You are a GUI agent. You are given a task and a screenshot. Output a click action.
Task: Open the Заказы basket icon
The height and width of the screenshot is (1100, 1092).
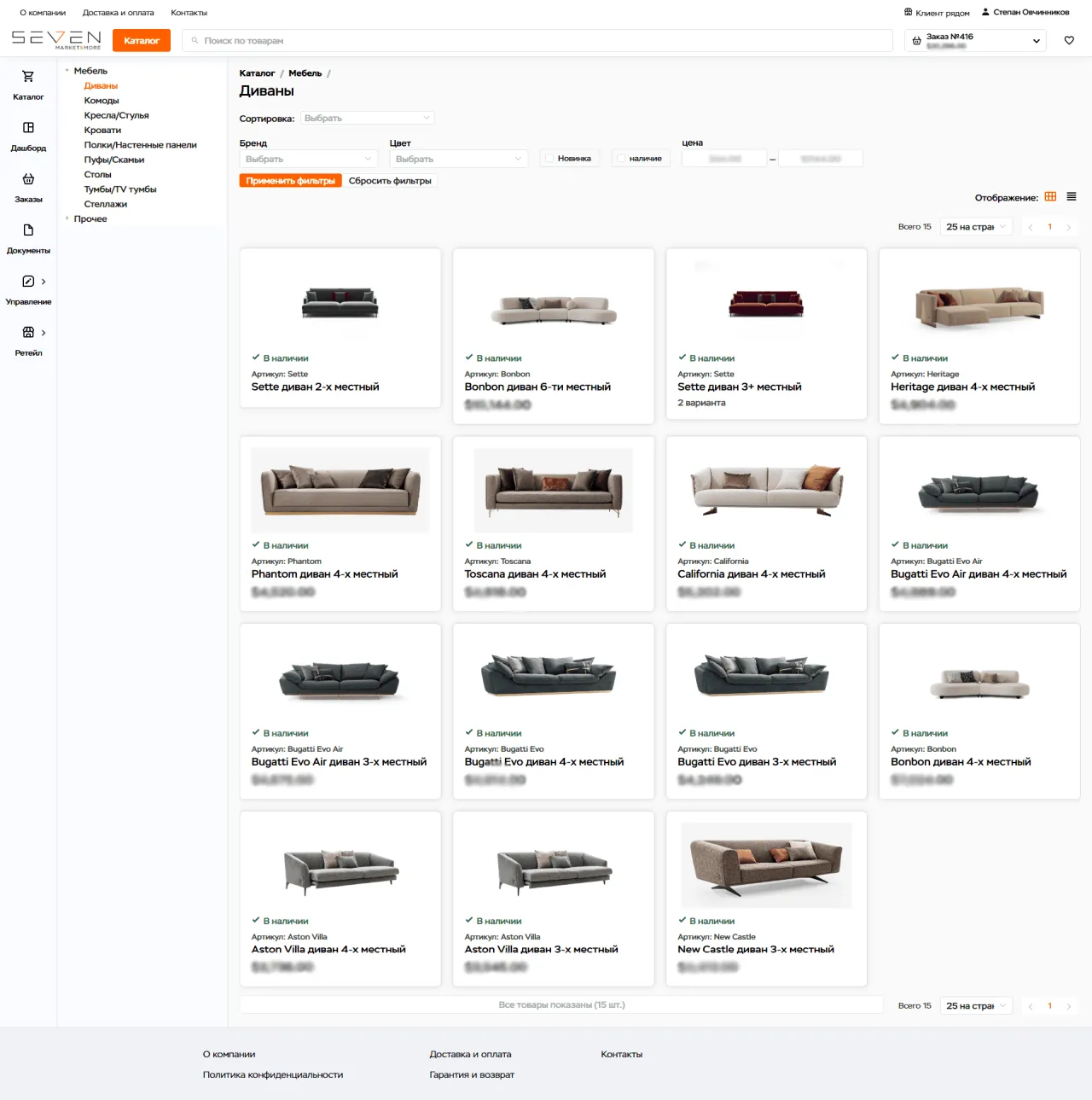click(28, 179)
